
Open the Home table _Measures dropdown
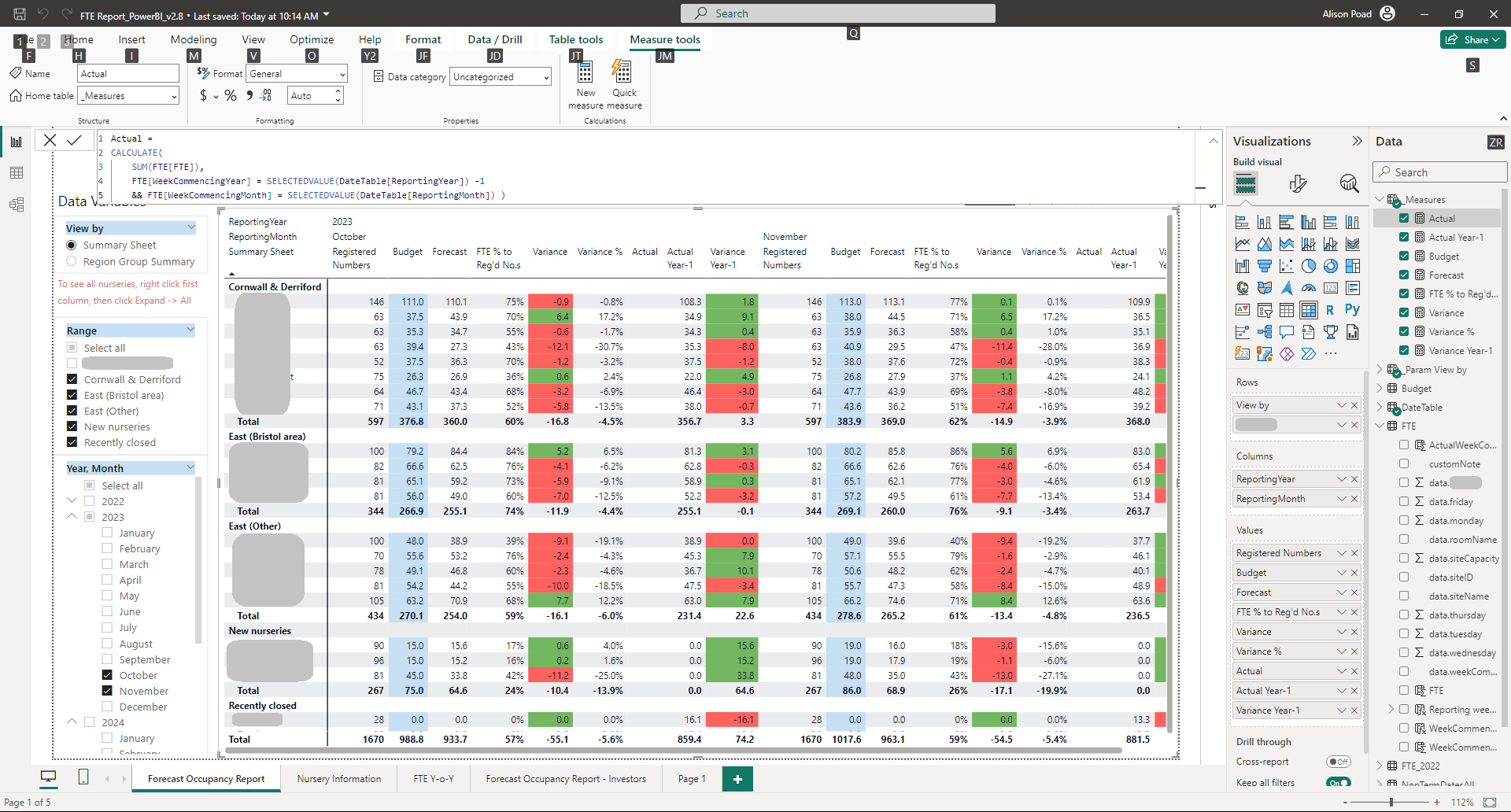tap(129, 96)
